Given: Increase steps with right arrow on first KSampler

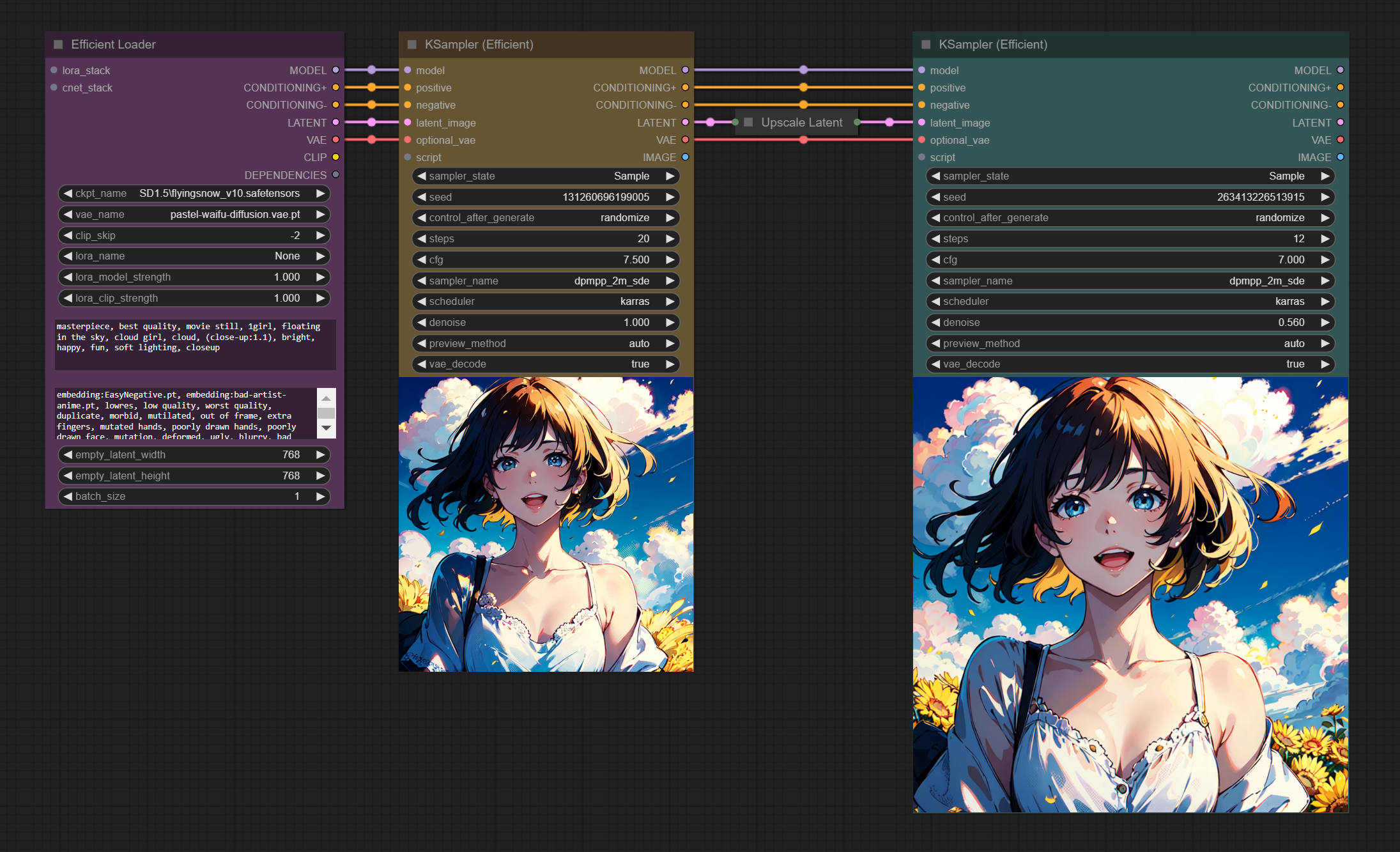Looking at the screenshot, I should 670,238.
